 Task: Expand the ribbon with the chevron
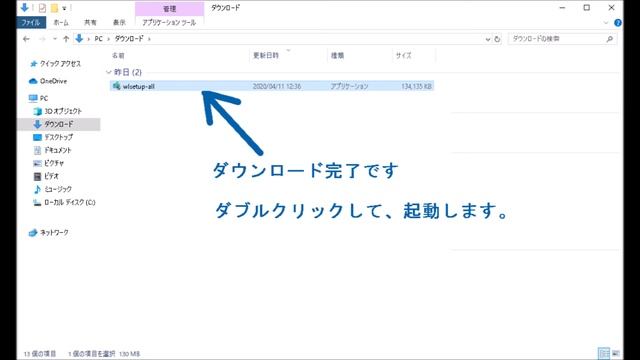coord(606,23)
